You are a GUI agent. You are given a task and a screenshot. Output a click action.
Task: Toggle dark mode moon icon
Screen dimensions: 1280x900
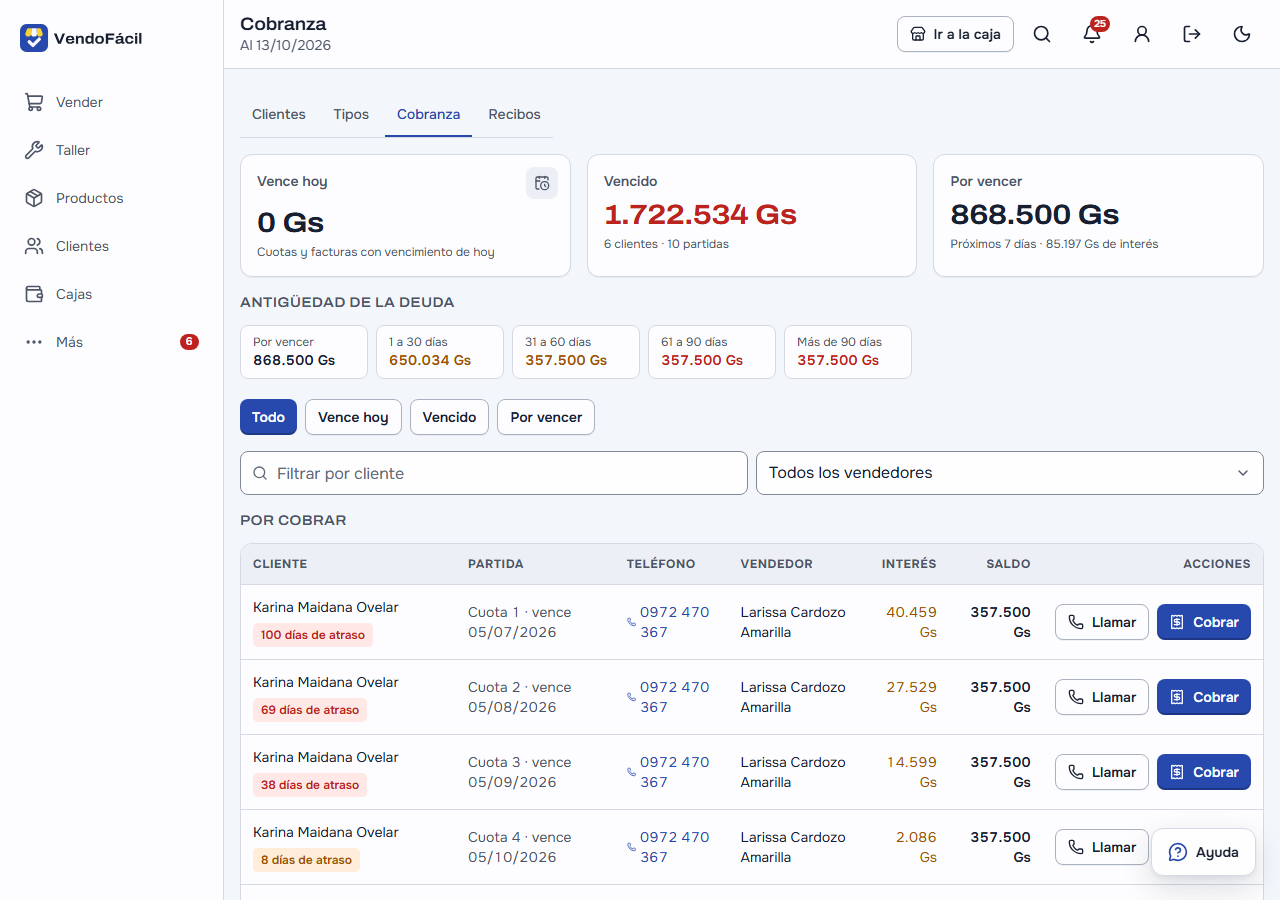(x=1242, y=34)
